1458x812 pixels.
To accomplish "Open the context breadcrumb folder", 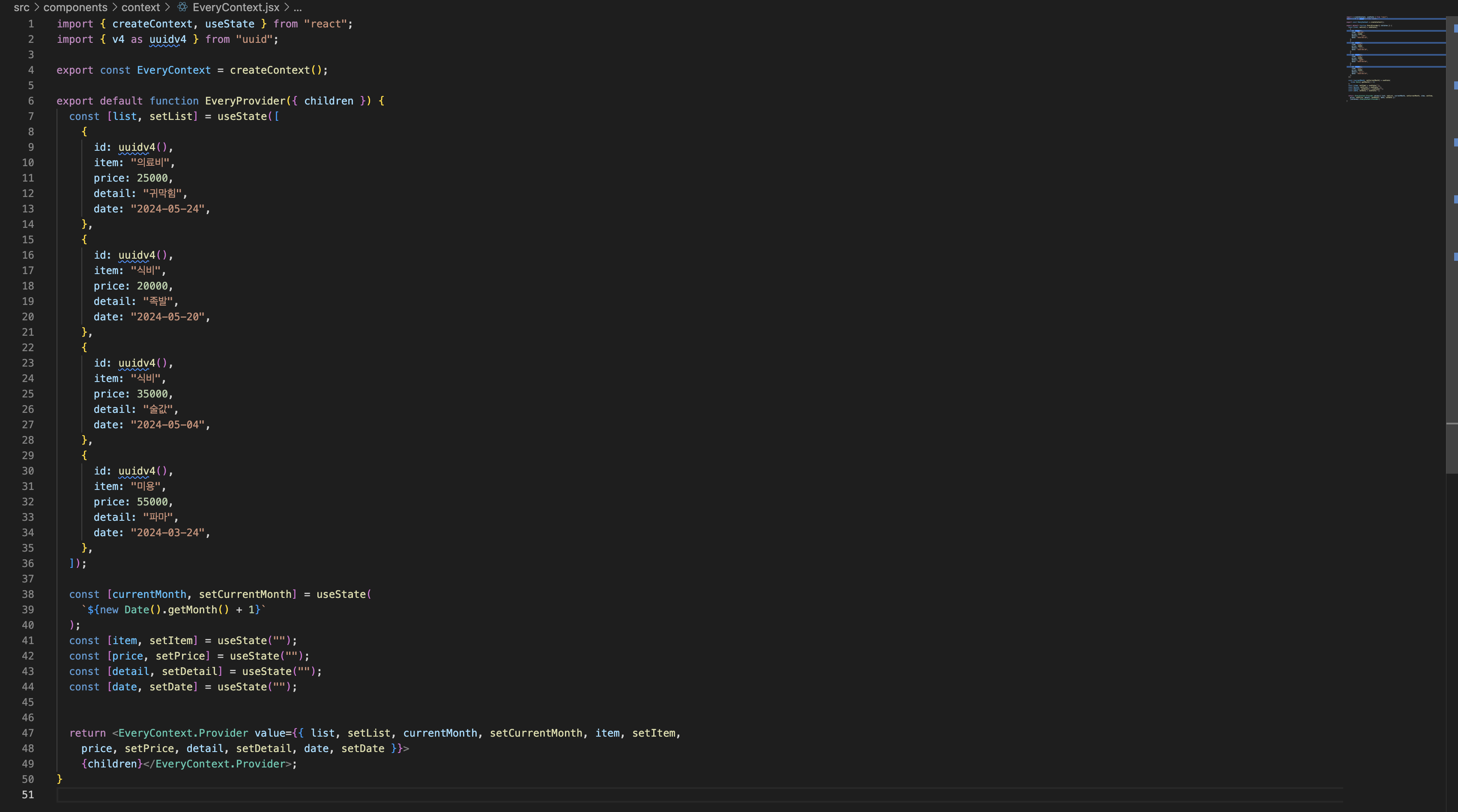I will [x=140, y=7].
